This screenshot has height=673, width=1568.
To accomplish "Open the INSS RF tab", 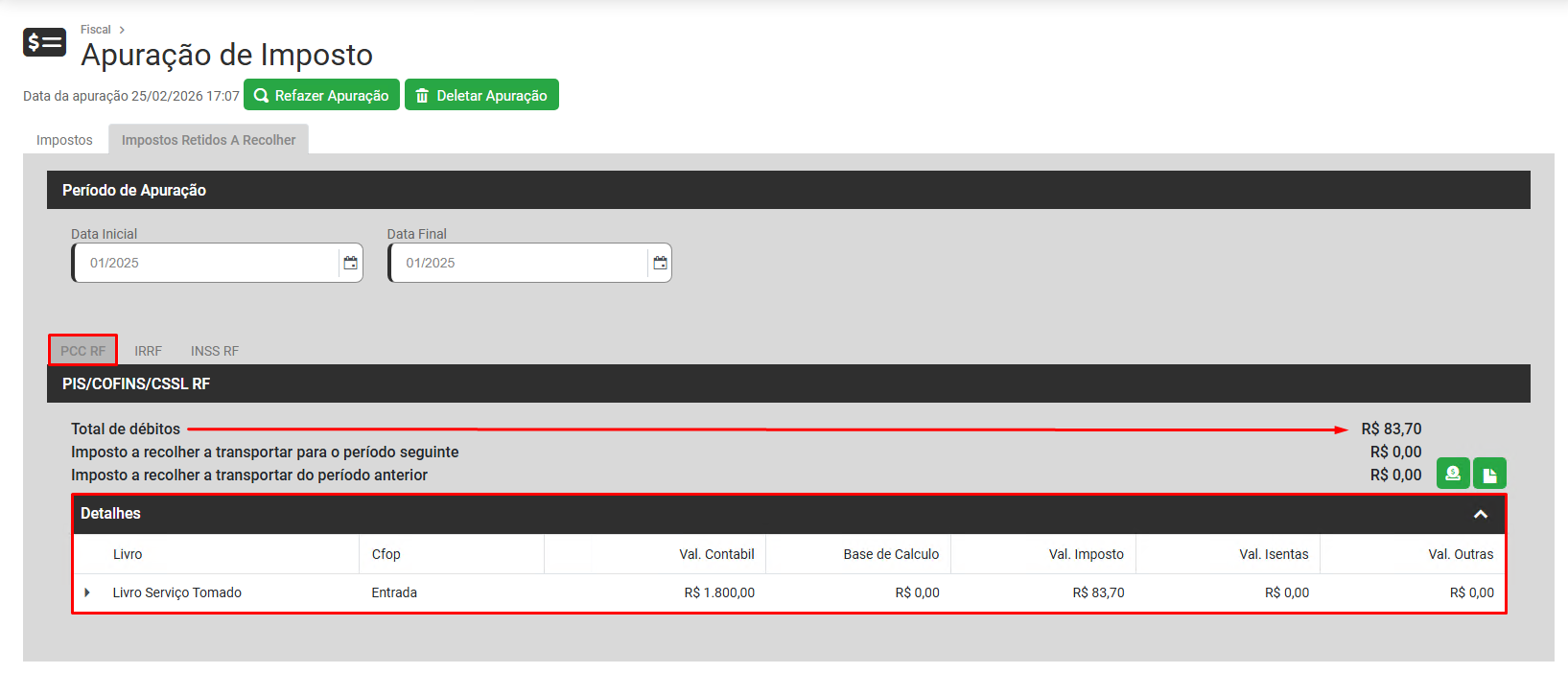I will coord(215,351).
